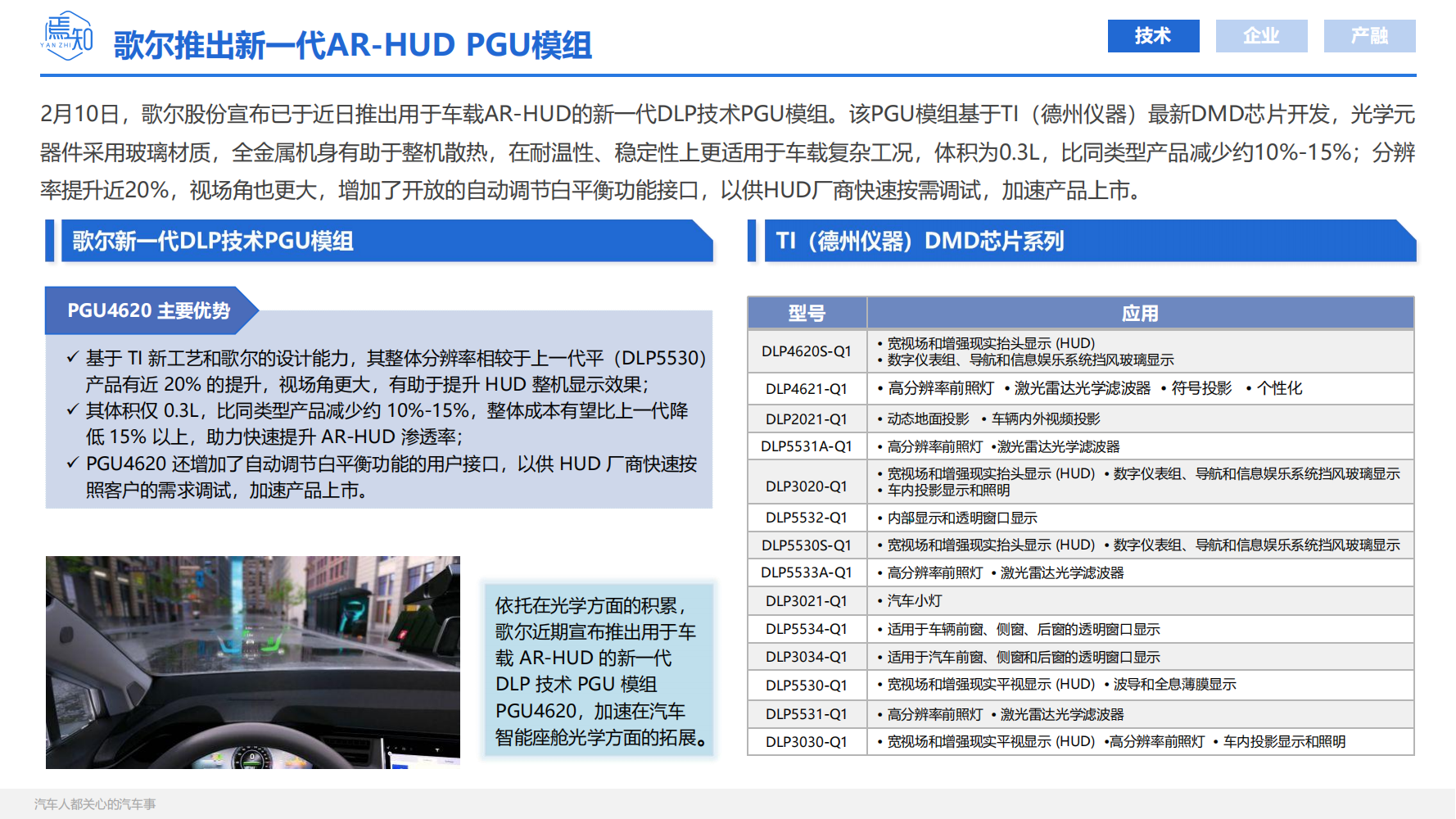Select the PGU4620 主要优势 label
Screen dimensions: 1456x819
(149, 310)
